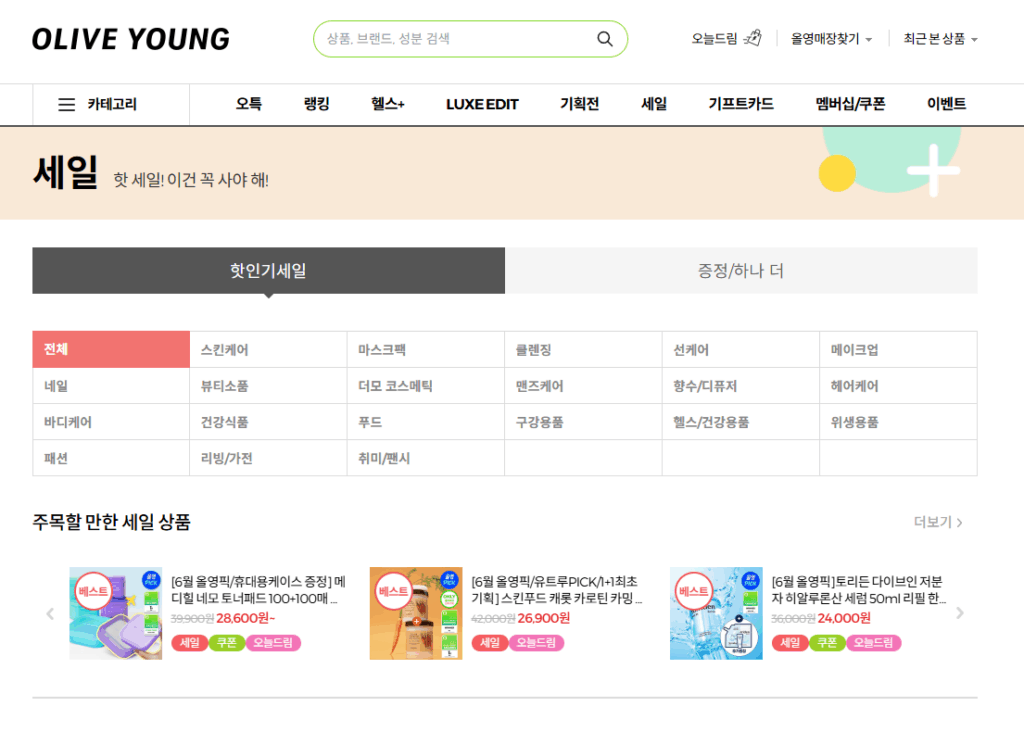Click the search magnifier icon
Viewport: 1024px width, 732px height.
pyautogui.click(x=604, y=39)
